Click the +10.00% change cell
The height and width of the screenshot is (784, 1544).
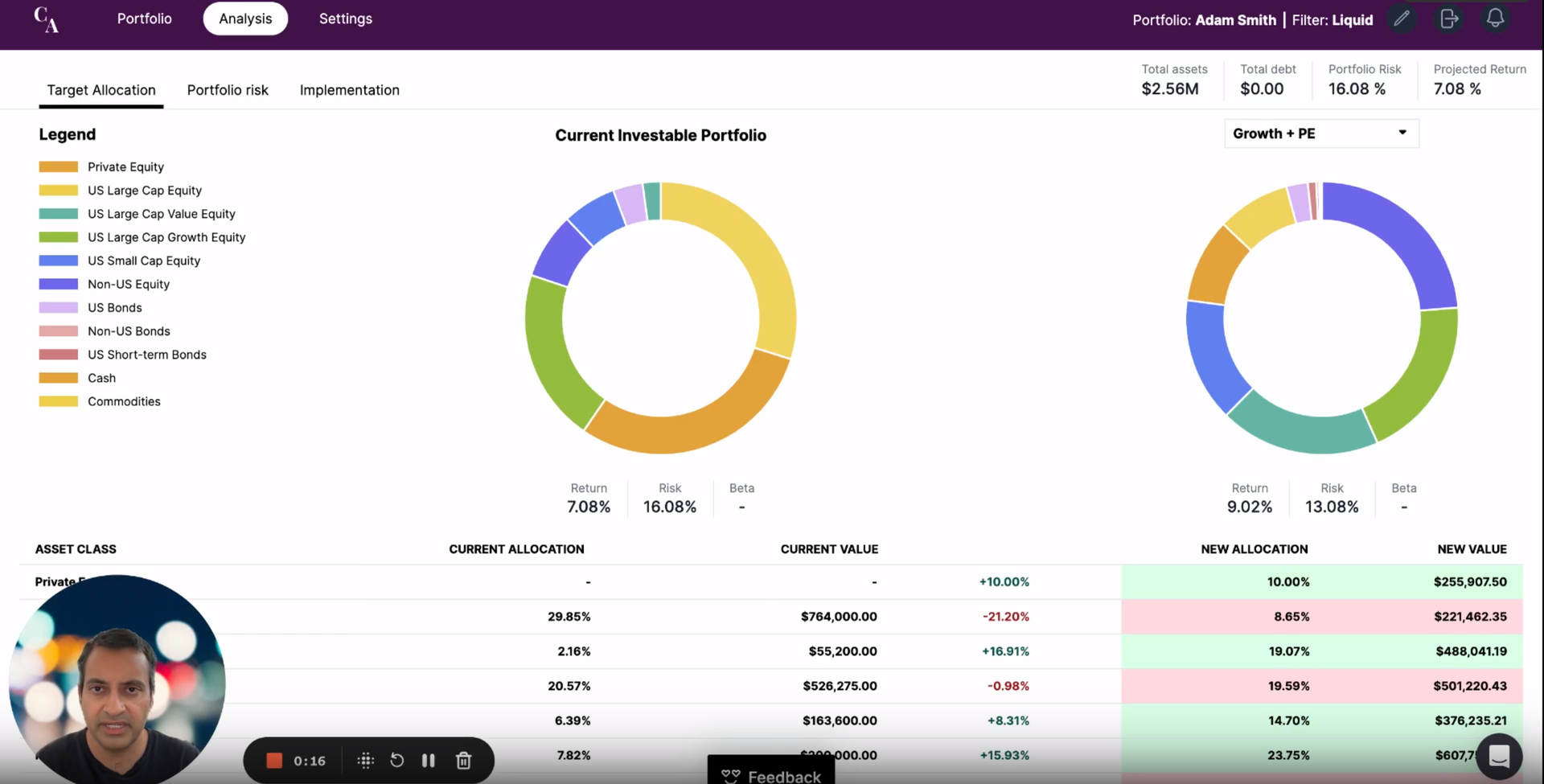point(1004,582)
